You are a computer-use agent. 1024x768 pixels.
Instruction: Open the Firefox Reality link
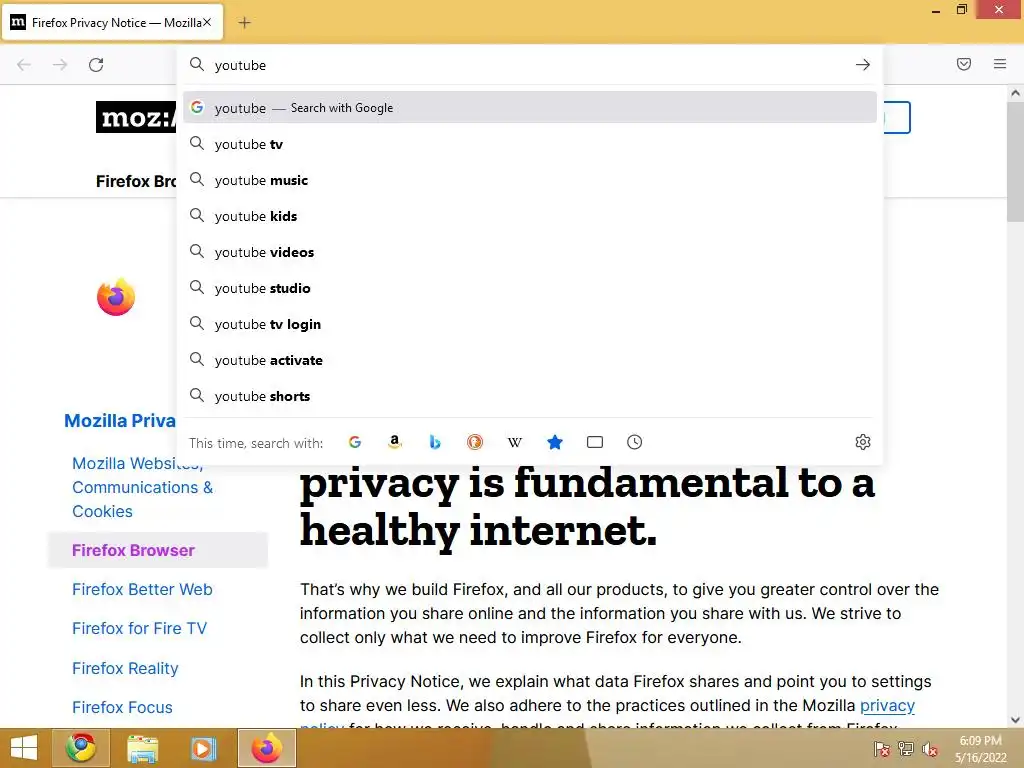pos(125,668)
